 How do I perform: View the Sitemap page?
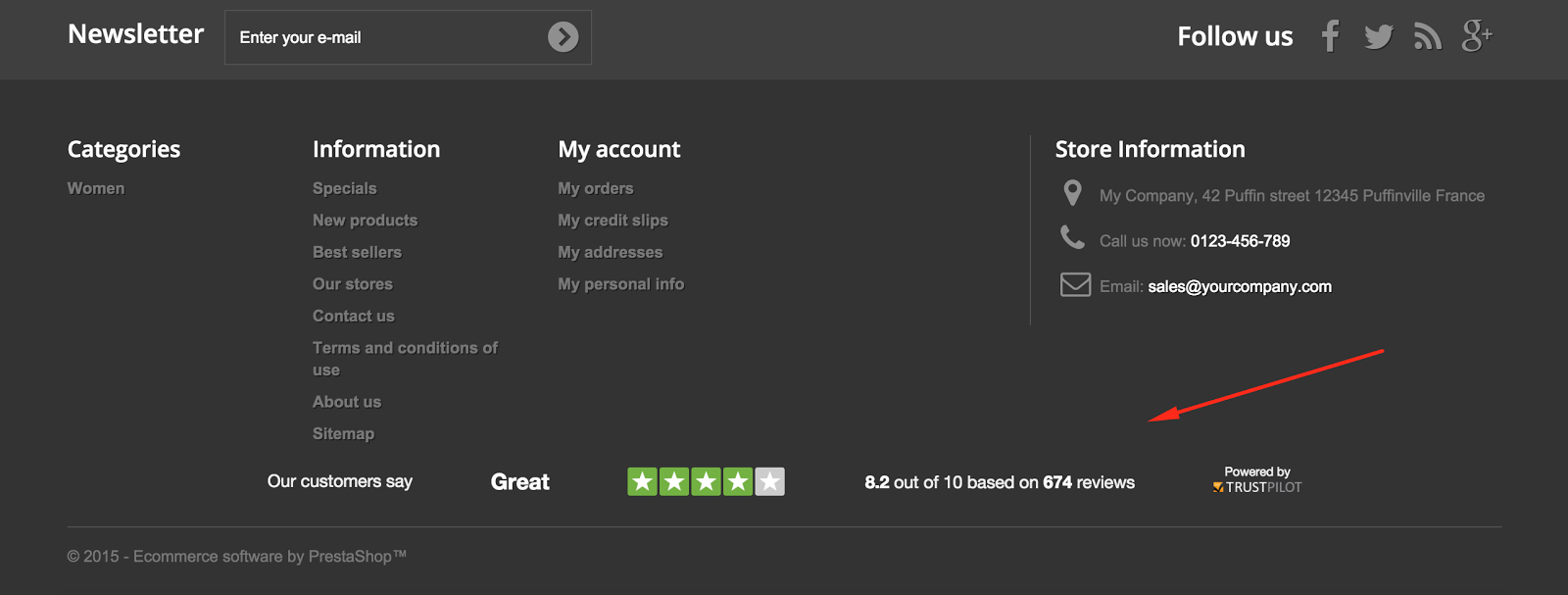(343, 433)
